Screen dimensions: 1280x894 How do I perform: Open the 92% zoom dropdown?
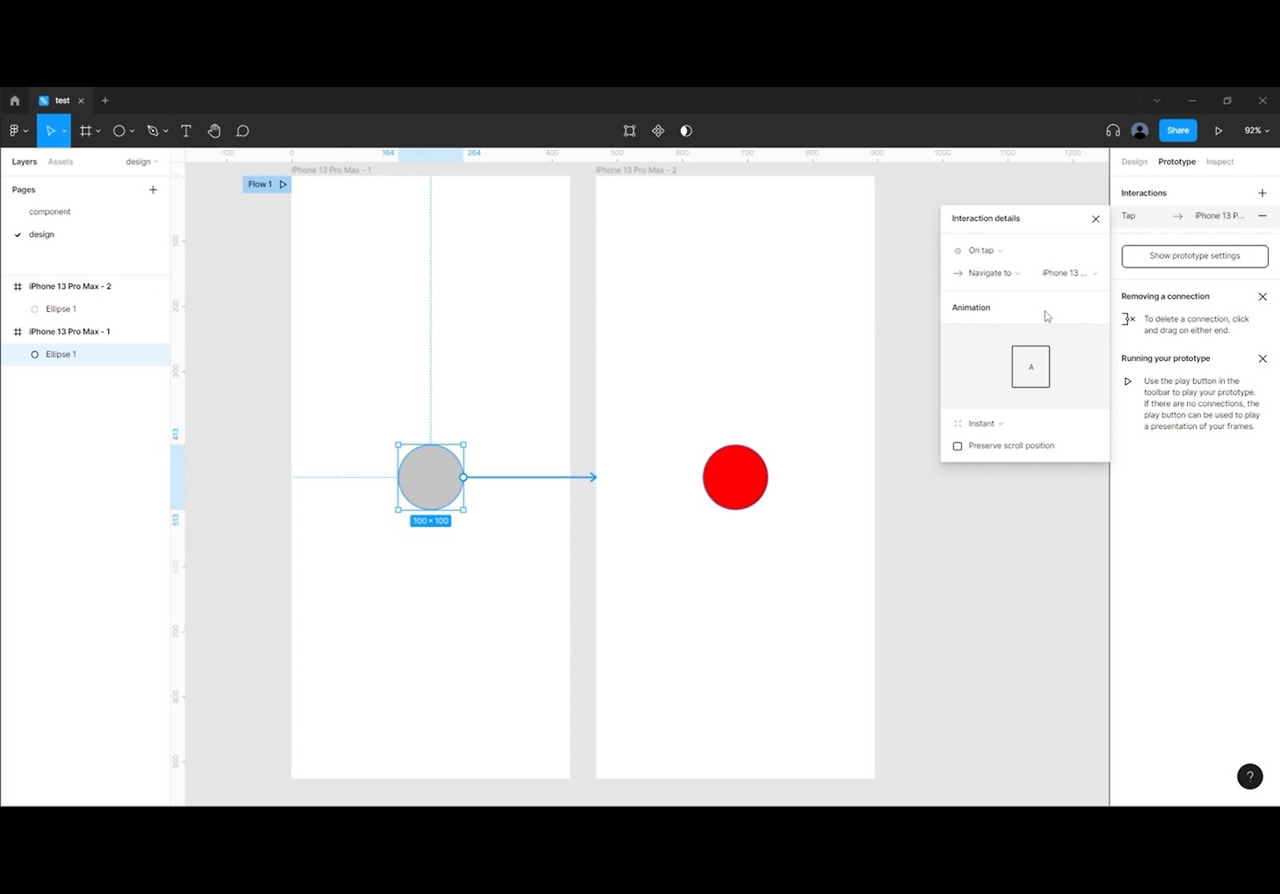(1256, 131)
